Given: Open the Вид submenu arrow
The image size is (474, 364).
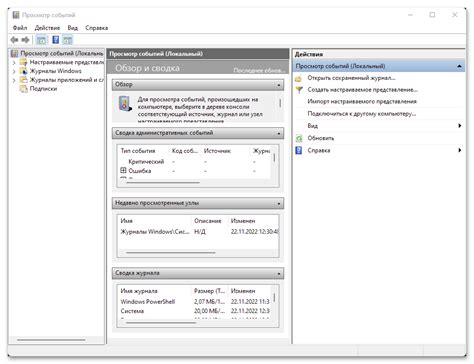Looking at the screenshot, I should pos(460,126).
